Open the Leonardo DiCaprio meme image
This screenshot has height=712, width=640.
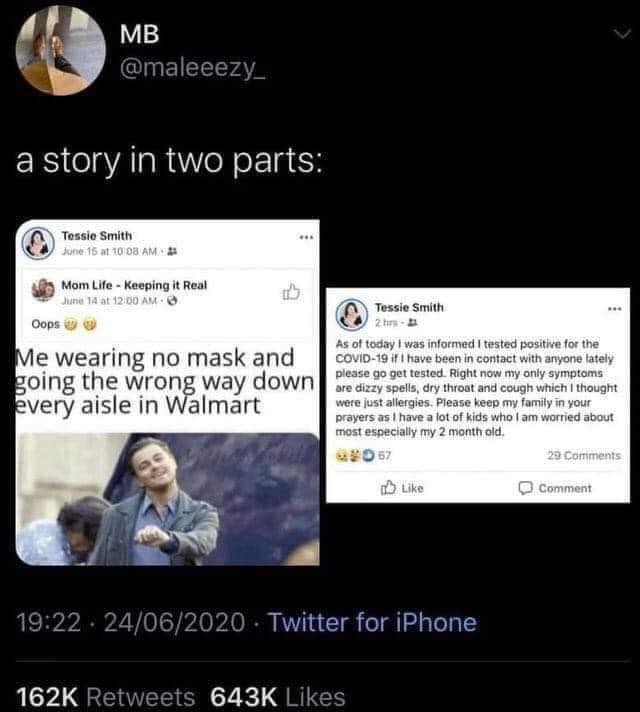[168, 498]
